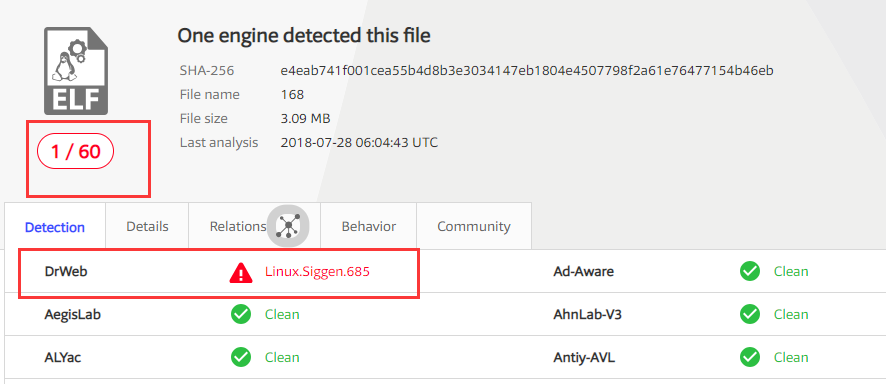This screenshot has height=384, width=886.
Task: Click the green checkmark for AegisLab
Action: pyautogui.click(x=241, y=315)
